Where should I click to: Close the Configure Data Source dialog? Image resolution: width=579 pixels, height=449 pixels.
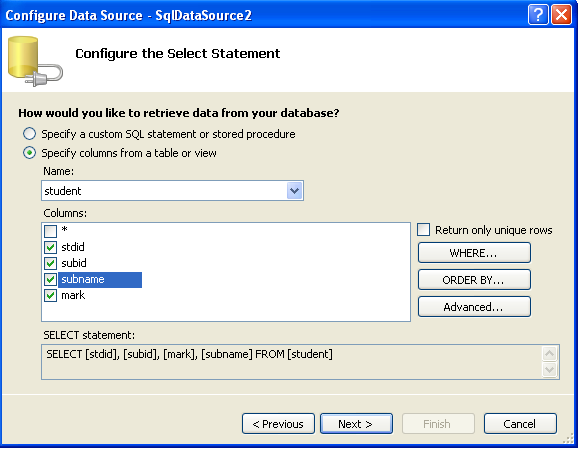pyautogui.click(x=561, y=15)
